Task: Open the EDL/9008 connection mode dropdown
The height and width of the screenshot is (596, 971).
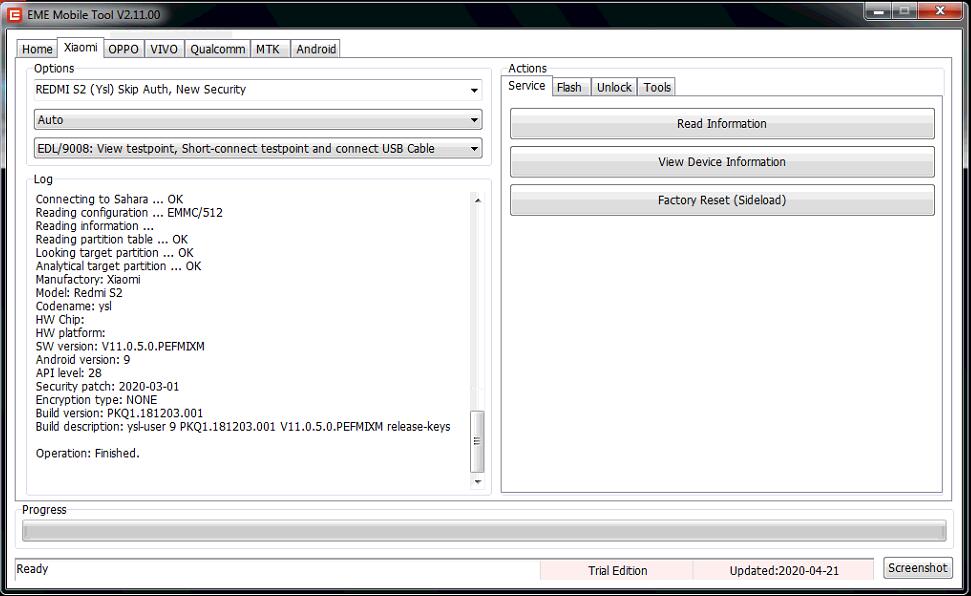Action: (x=258, y=149)
